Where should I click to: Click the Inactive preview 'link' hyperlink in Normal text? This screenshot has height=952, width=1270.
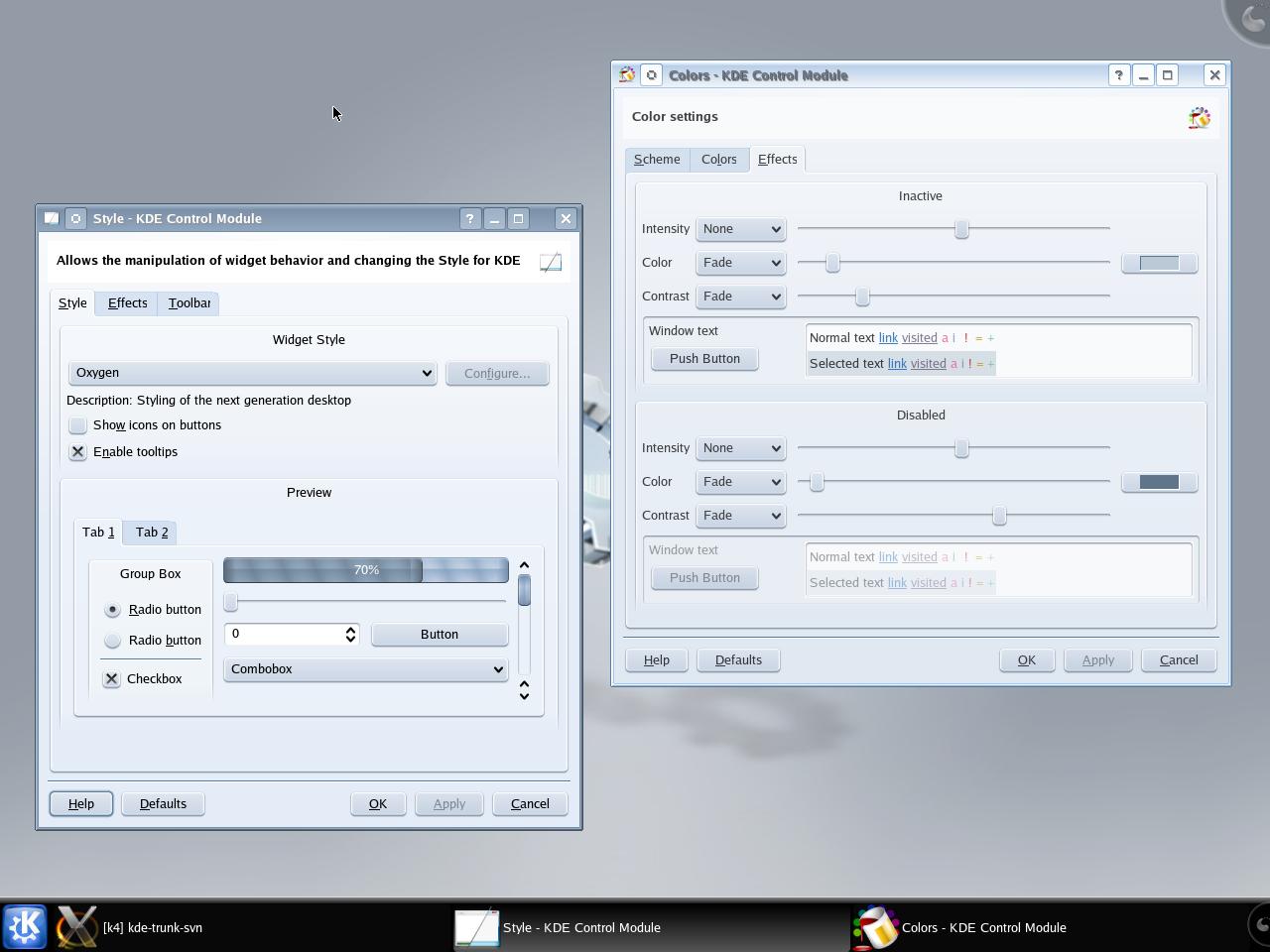click(x=888, y=338)
